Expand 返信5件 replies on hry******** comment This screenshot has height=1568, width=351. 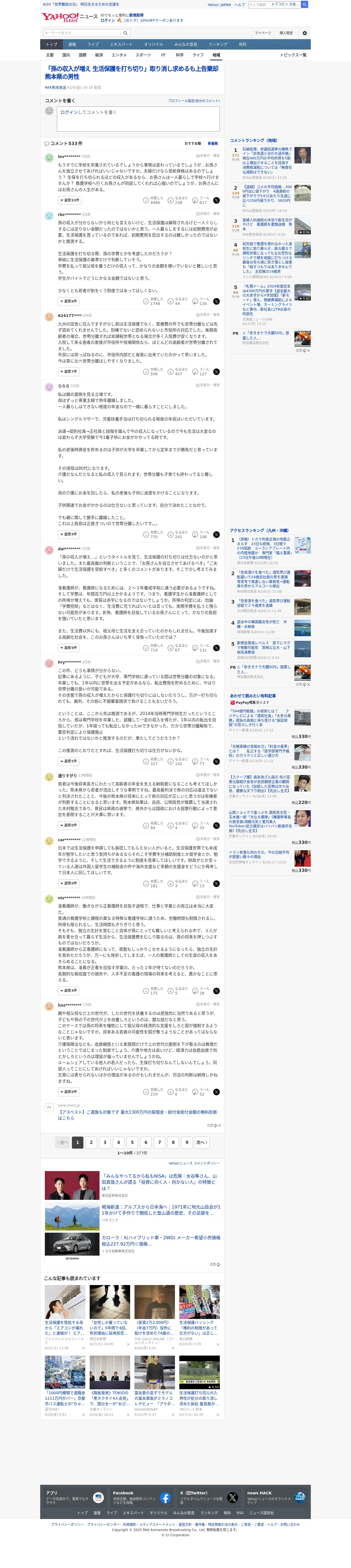[x=68, y=762]
